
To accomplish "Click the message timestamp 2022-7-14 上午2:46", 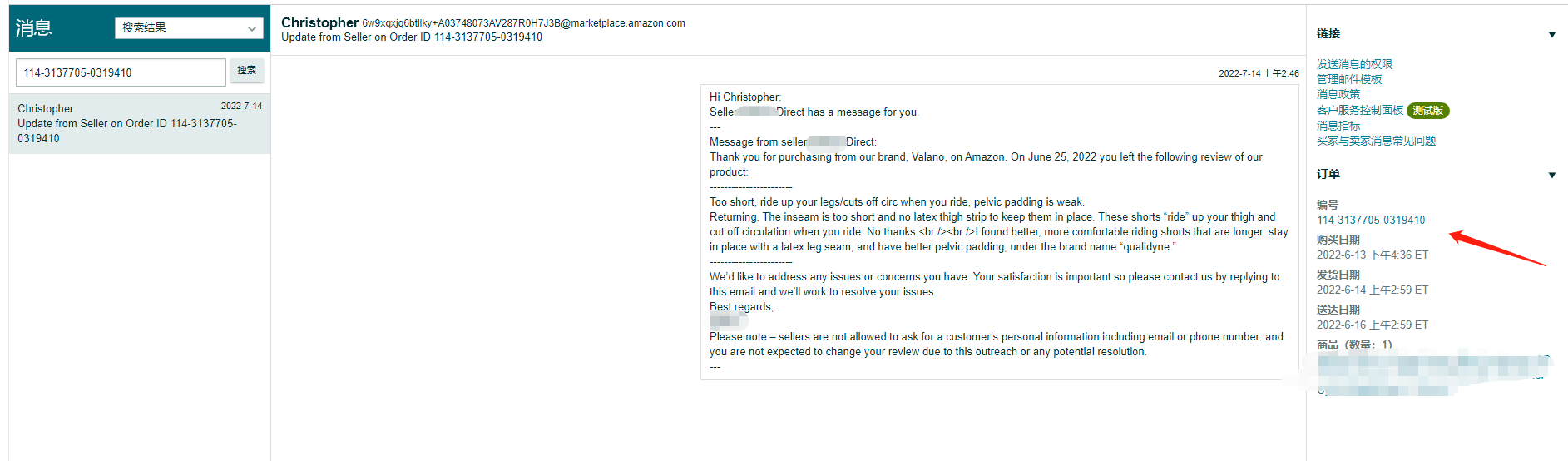I will (x=1259, y=73).
